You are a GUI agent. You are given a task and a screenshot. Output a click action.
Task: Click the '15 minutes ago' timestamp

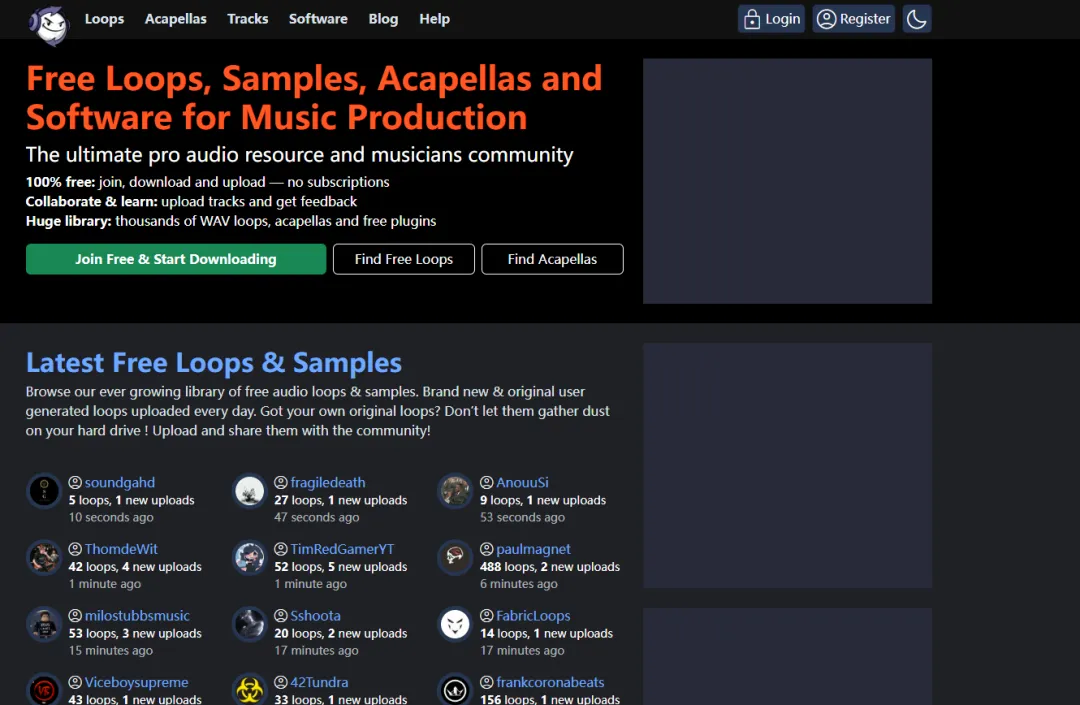pyautogui.click(x=111, y=650)
